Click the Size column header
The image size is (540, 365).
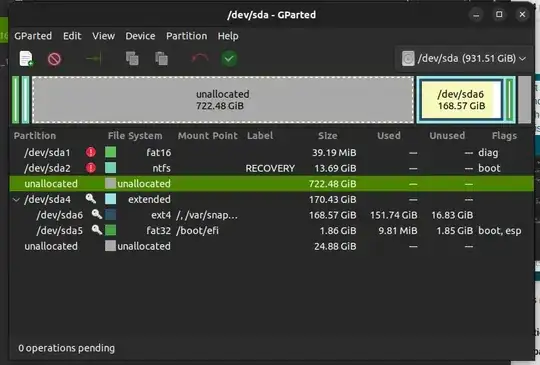pyautogui.click(x=328, y=136)
